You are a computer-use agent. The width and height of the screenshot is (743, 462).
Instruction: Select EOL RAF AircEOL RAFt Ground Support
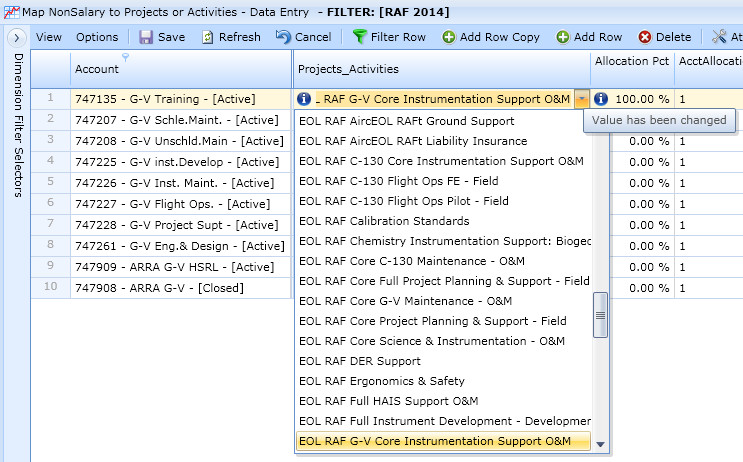[x=444, y=121]
